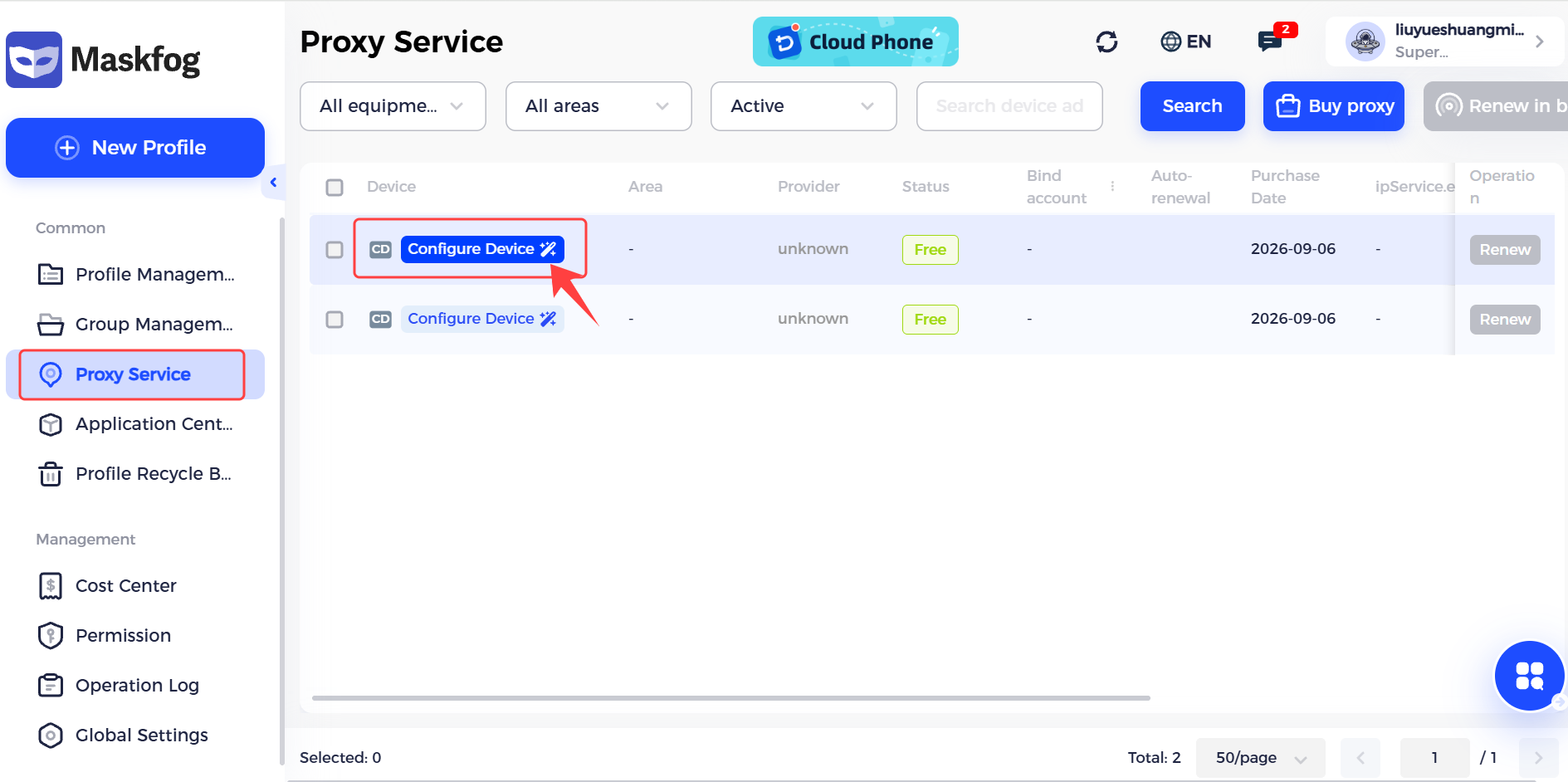The width and height of the screenshot is (1568, 782).
Task: Collapse the sidebar with the arrow handle
Action: [x=273, y=183]
